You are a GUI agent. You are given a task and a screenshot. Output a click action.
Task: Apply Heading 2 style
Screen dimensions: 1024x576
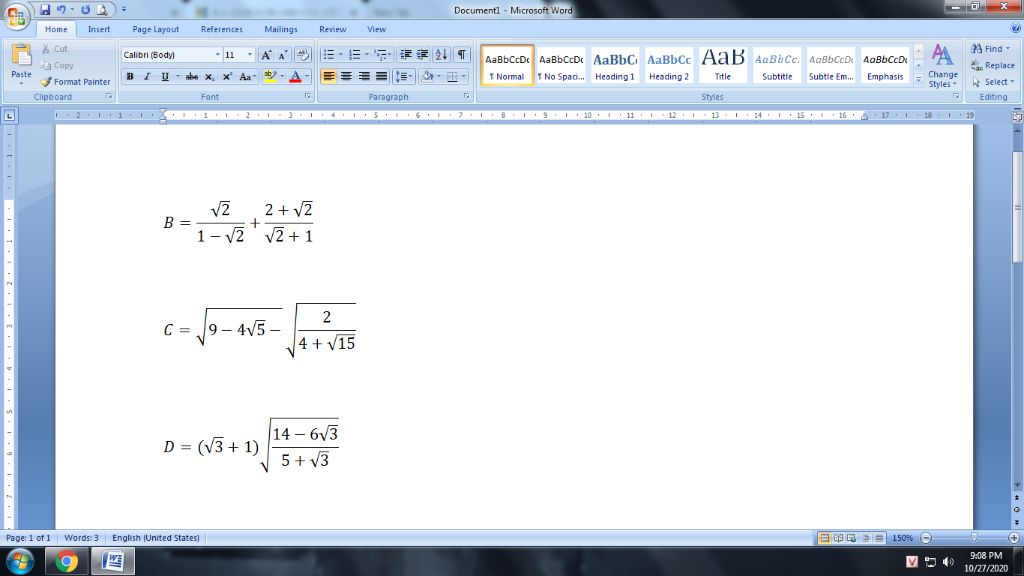click(x=669, y=65)
